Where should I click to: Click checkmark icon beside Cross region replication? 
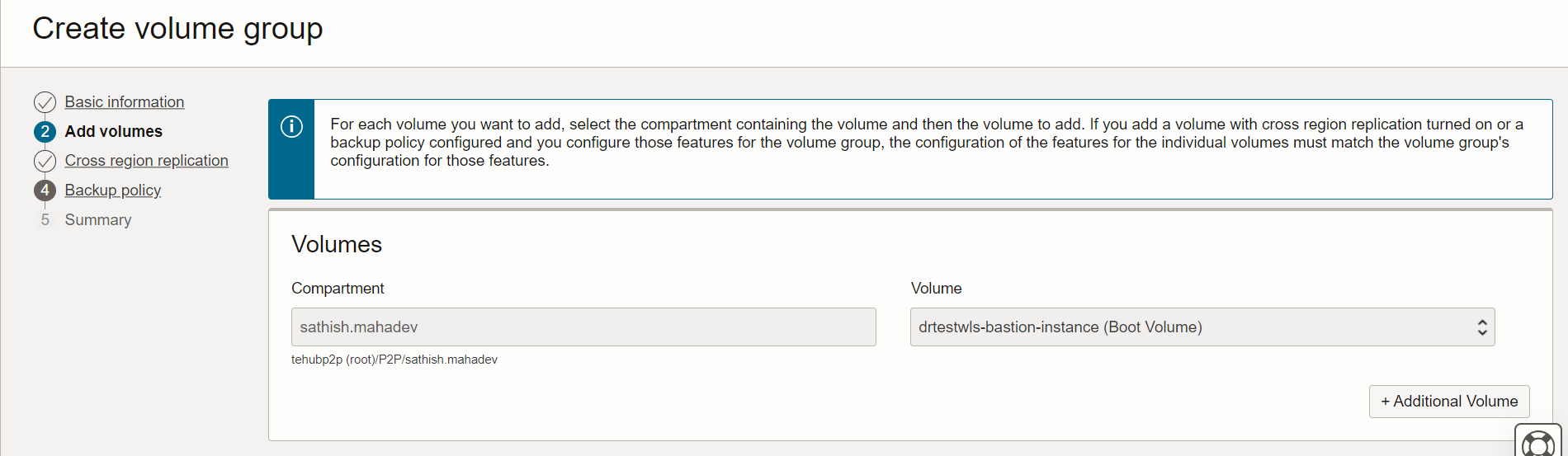(x=45, y=161)
